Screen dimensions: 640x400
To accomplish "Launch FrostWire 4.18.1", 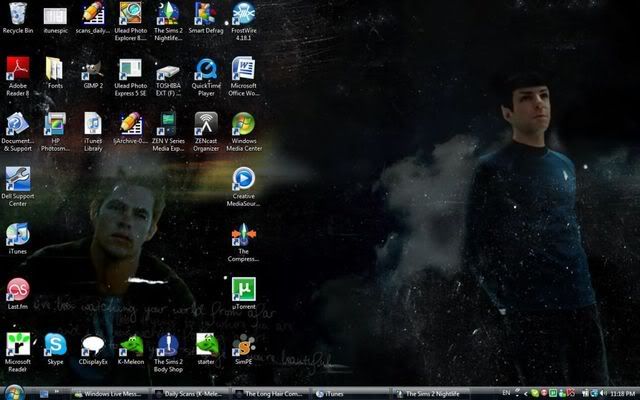I will pos(244,21).
